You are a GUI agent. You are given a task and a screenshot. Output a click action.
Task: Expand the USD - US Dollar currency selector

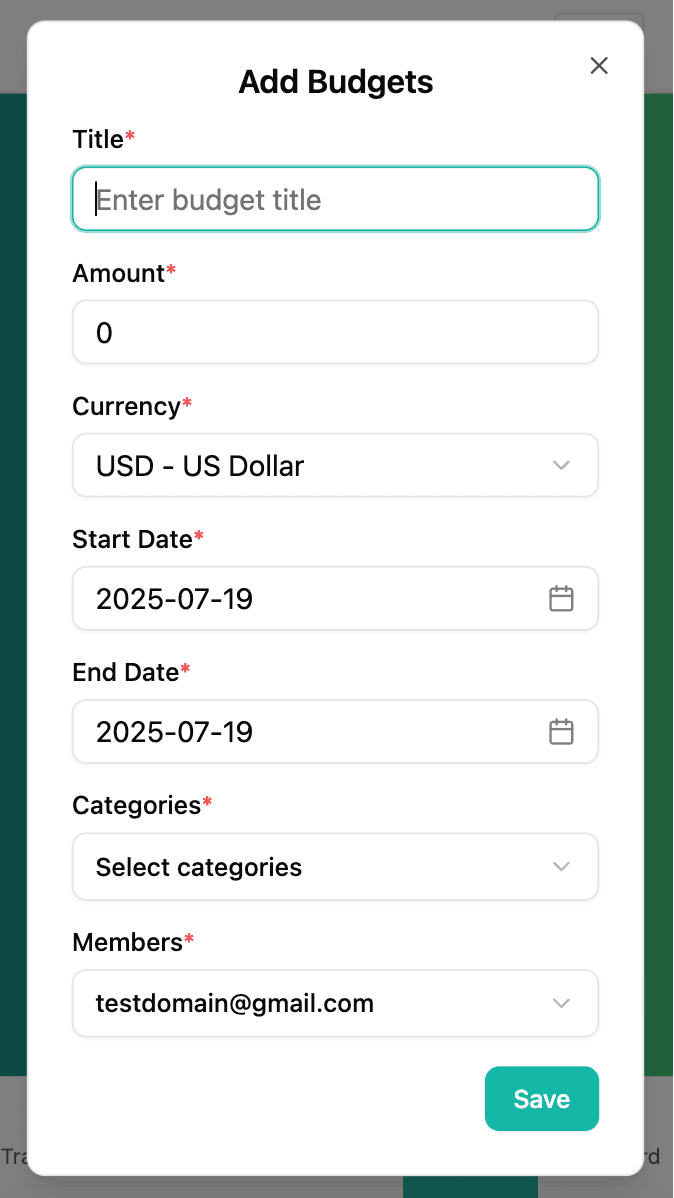click(x=335, y=465)
